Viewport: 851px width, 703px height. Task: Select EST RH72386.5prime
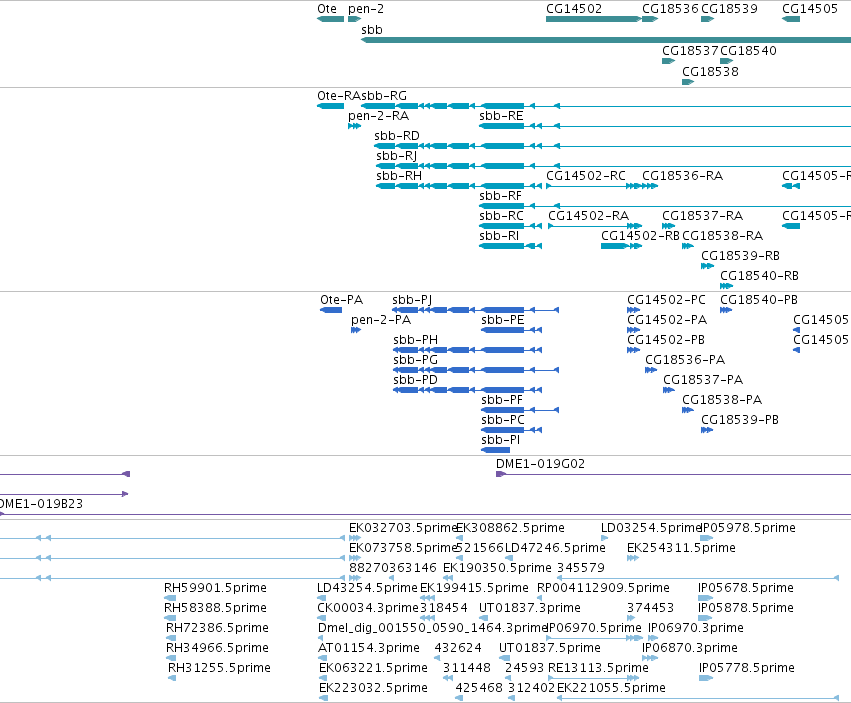(x=171, y=638)
